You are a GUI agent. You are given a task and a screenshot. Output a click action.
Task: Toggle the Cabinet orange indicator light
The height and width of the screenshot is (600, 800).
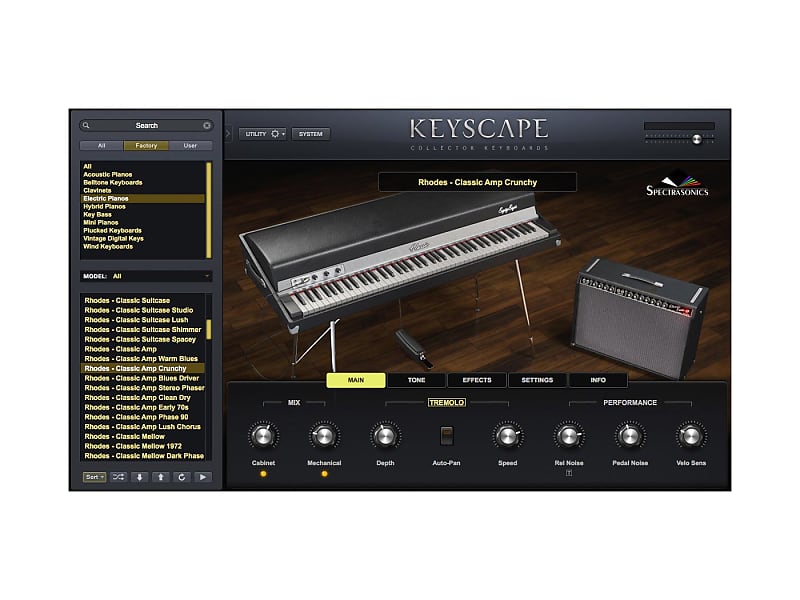pos(263,474)
